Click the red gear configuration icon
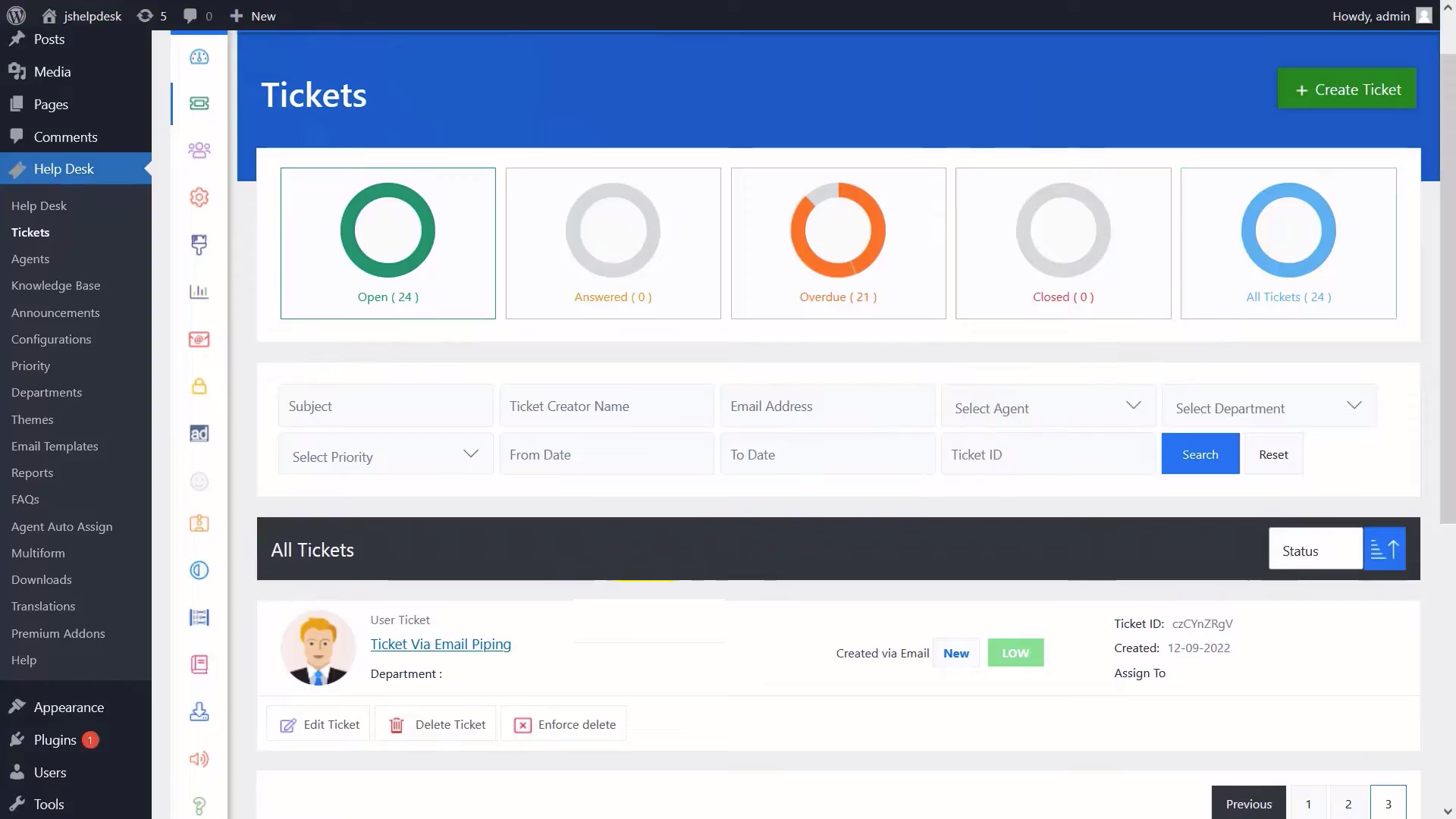 point(199,197)
